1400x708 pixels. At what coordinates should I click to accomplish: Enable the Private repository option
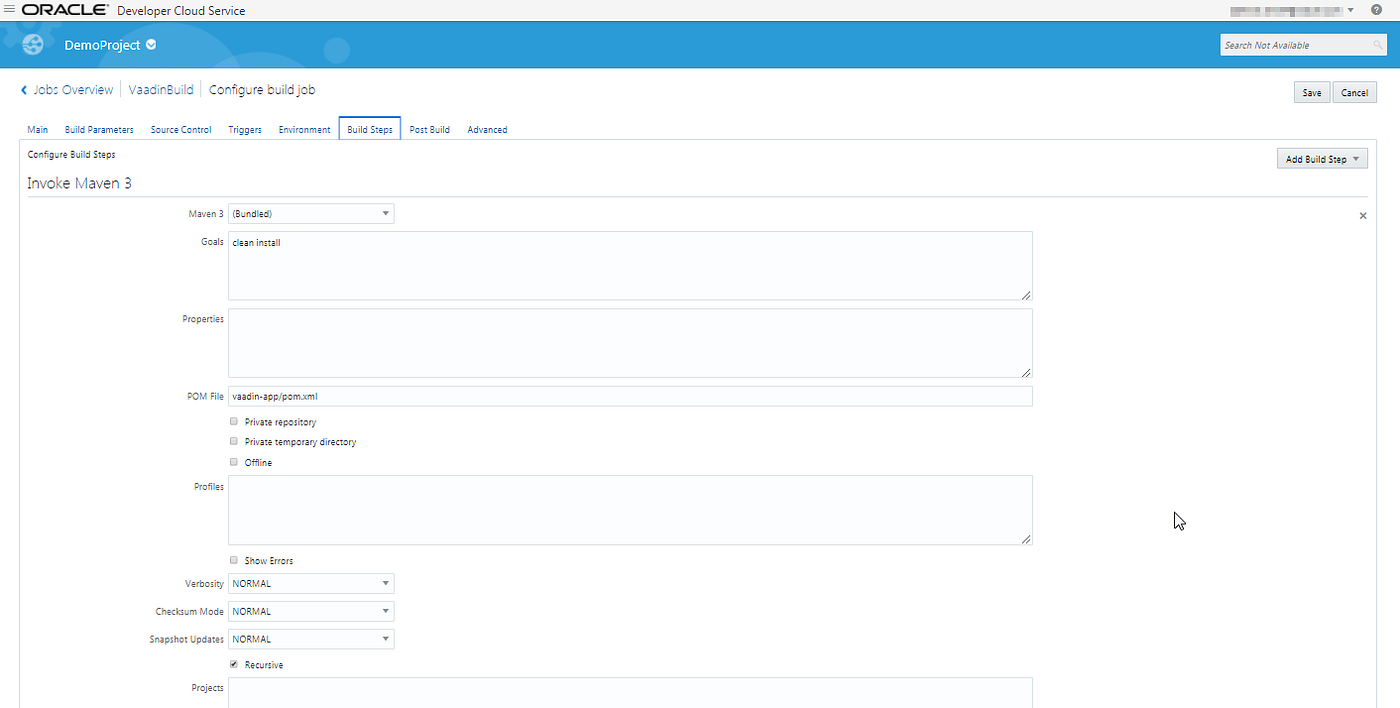pyautogui.click(x=233, y=421)
